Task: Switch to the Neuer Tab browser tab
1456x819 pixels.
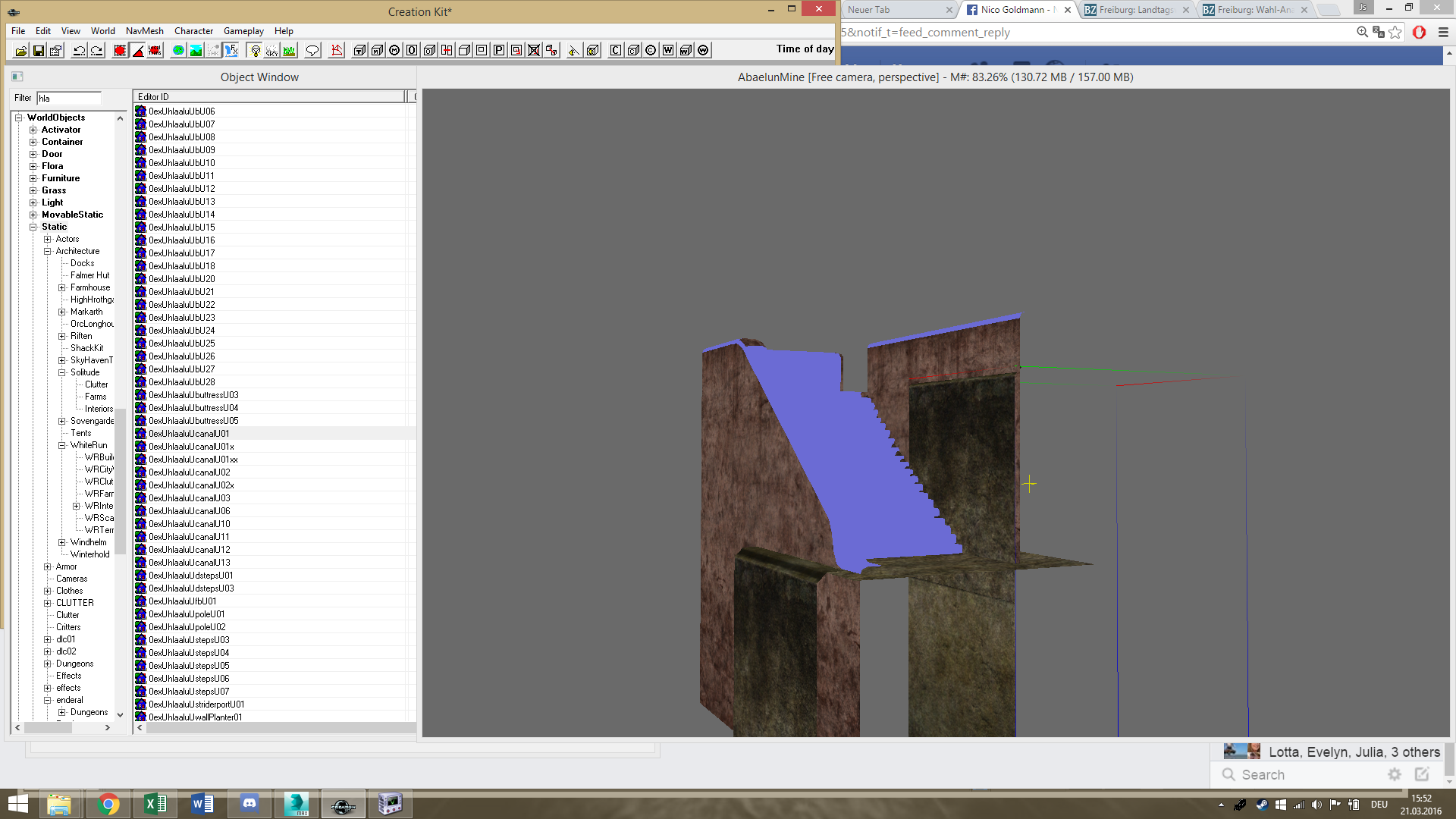Action: pyautogui.click(x=899, y=10)
